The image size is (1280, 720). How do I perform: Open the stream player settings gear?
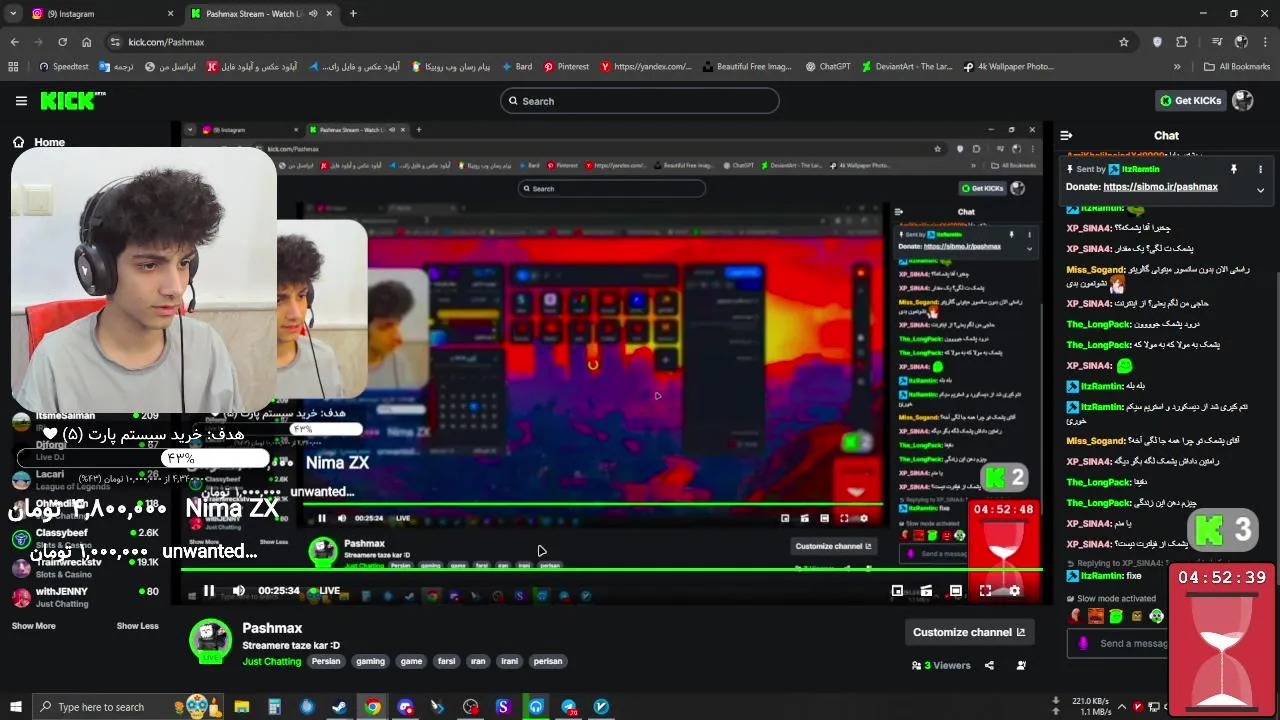(1014, 591)
